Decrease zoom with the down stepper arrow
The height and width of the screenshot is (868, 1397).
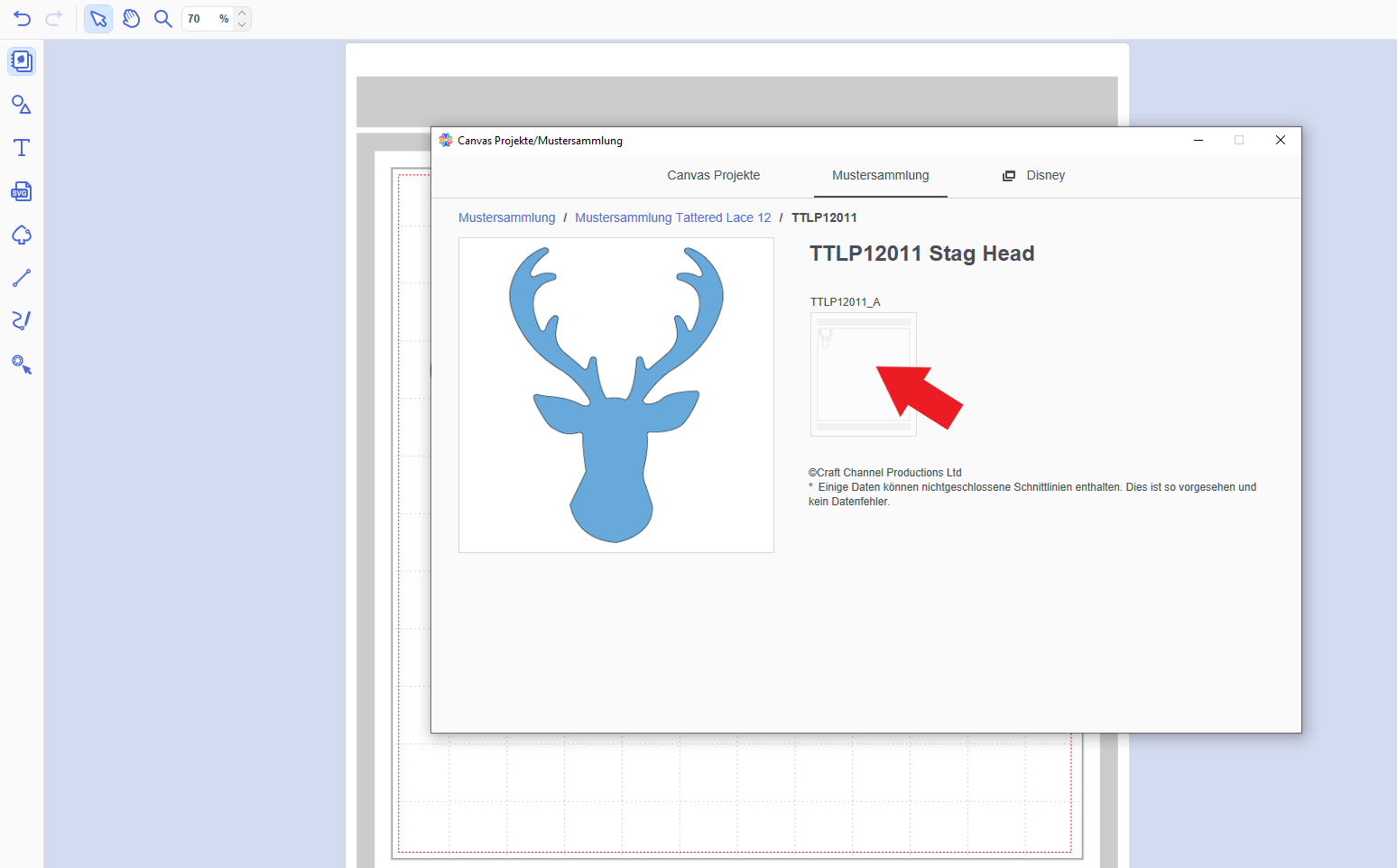(242, 24)
